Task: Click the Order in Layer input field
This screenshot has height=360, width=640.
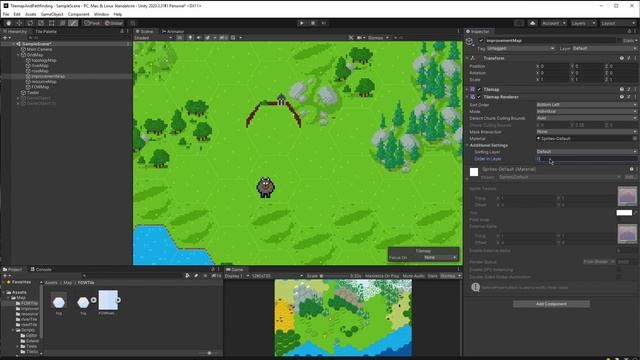Action: (x=587, y=158)
